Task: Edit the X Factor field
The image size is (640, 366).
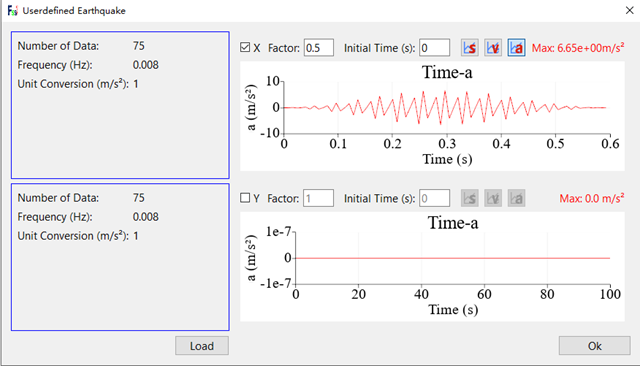Action: [319, 48]
